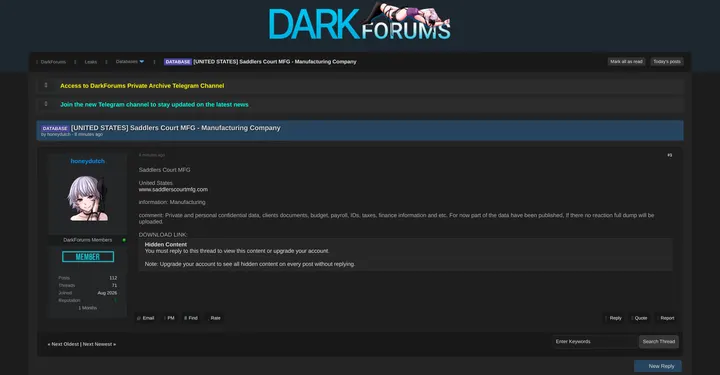Image resolution: width=720 pixels, height=375 pixels.
Task: Expand the Databases breadcrumb dropdown arrow
Action: (x=141, y=62)
